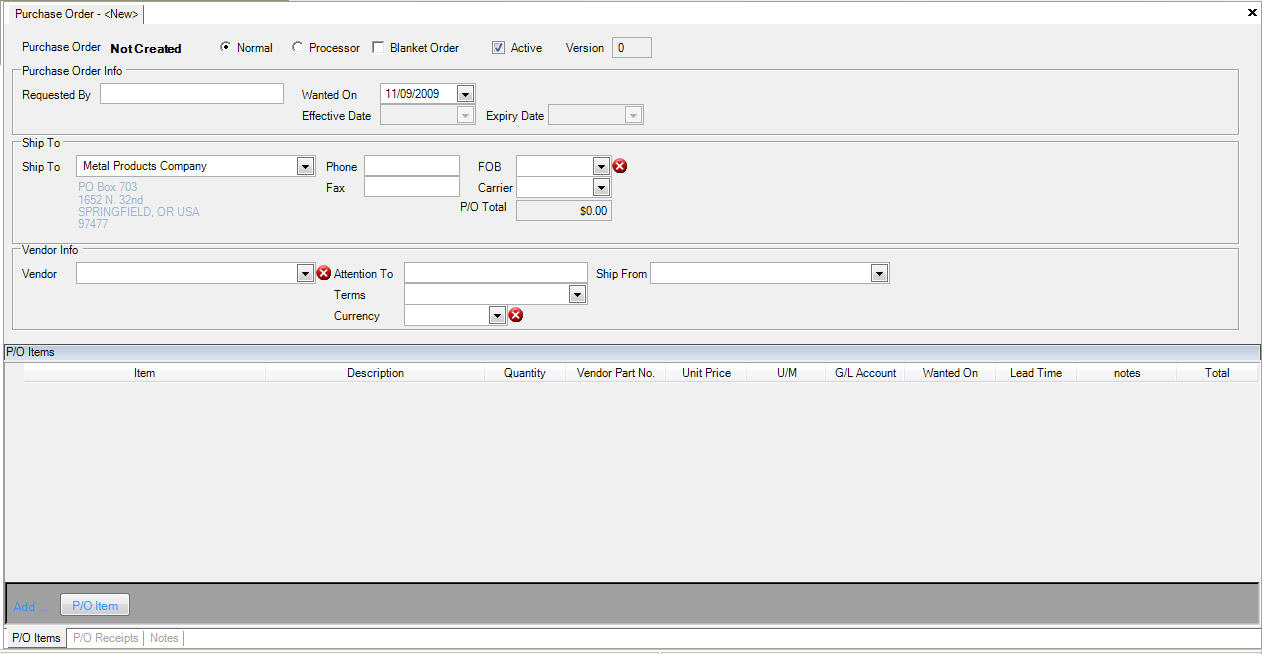Switch to the Notes tab
Viewport: 1262px width, 654px height.
point(164,638)
